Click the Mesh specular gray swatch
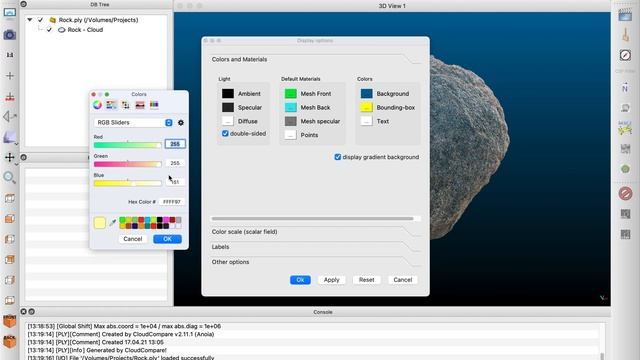Viewport: 640px width, 360px height. click(291, 121)
